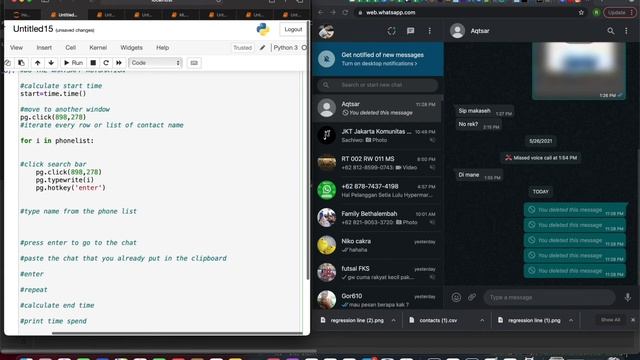This screenshot has height=360, width=640.
Task: Move cell down with the down arrow
Action: [x=51, y=63]
